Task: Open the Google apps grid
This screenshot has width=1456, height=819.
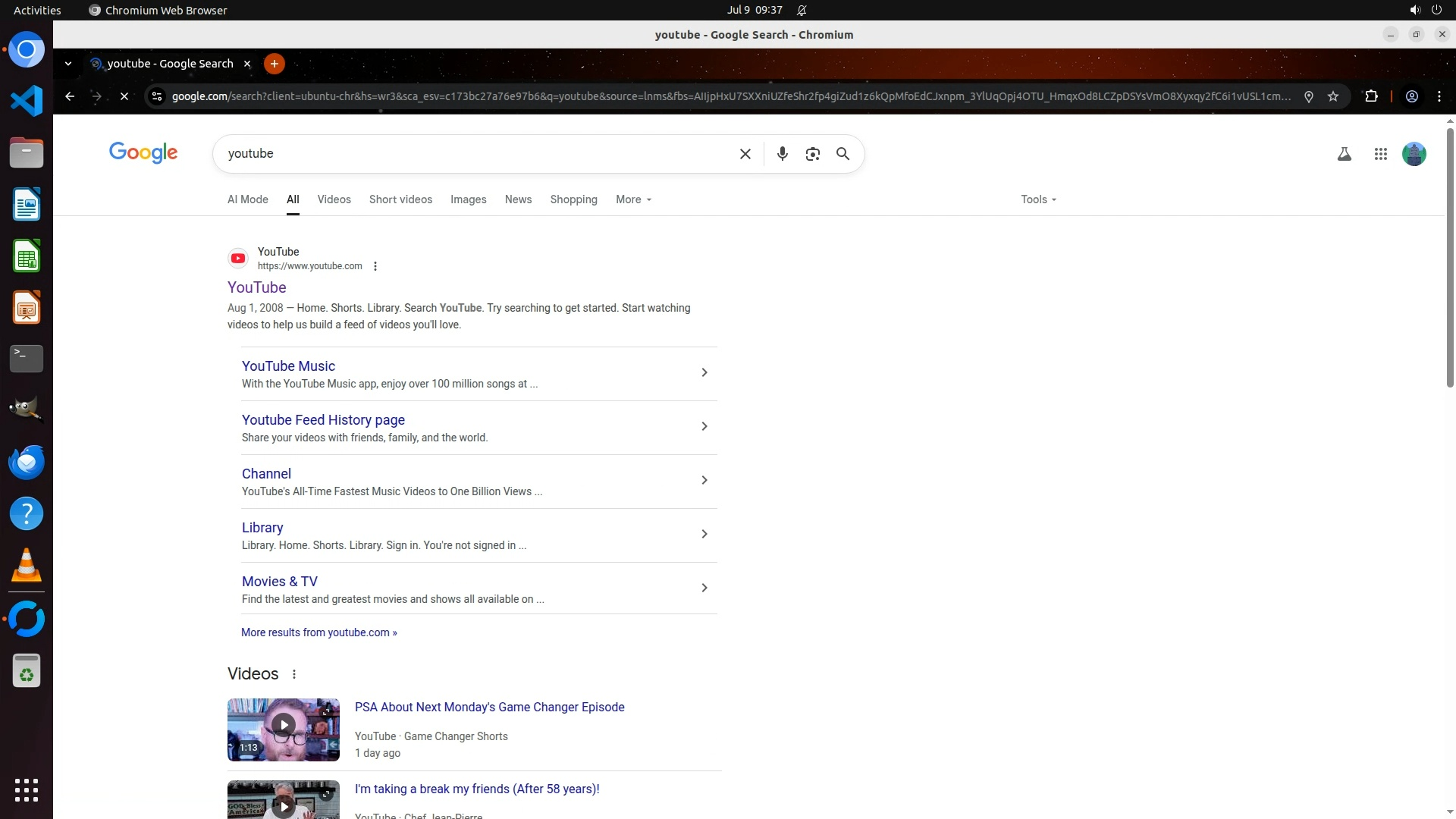Action: [1380, 154]
